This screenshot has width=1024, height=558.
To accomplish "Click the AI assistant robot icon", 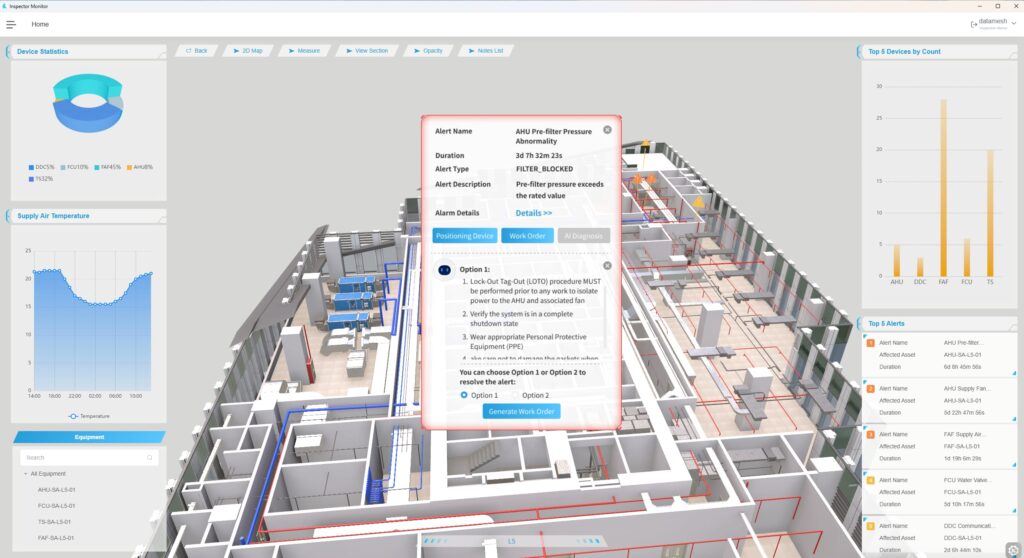I will (445, 269).
